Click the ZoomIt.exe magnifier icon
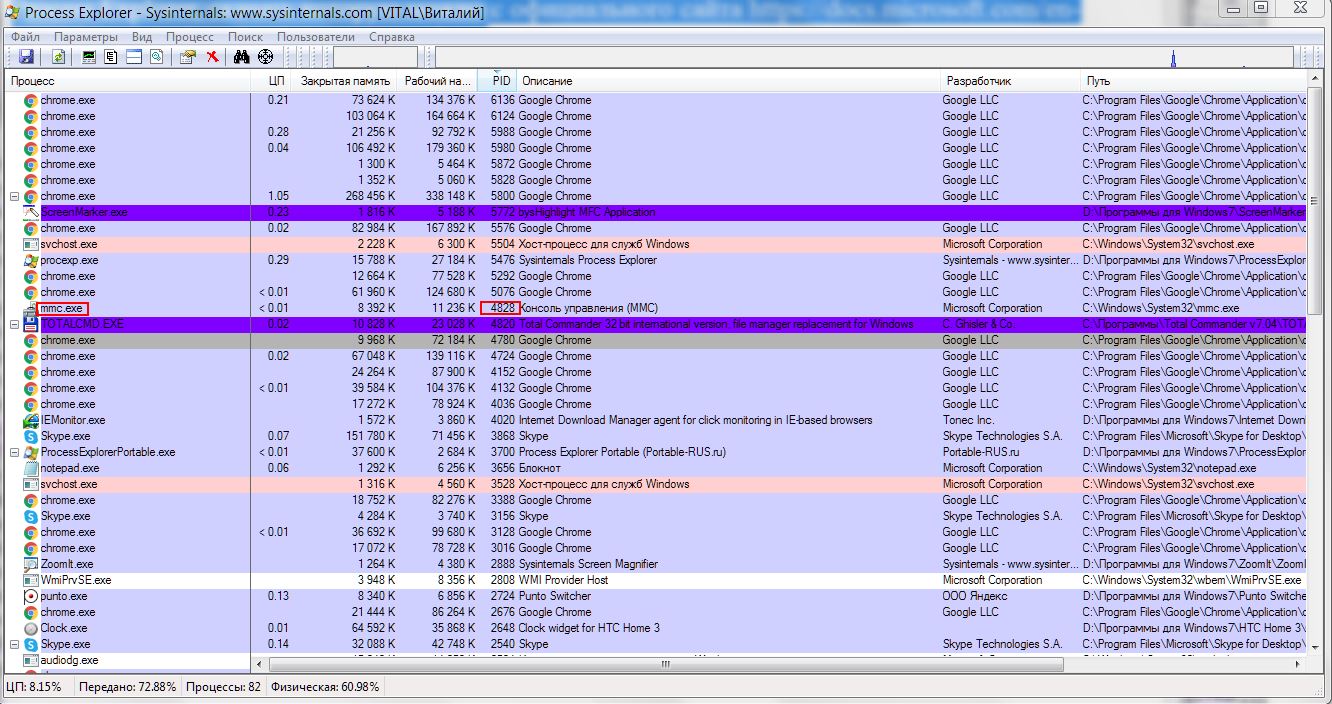The width and height of the screenshot is (1332, 704). [x=31, y=564]
